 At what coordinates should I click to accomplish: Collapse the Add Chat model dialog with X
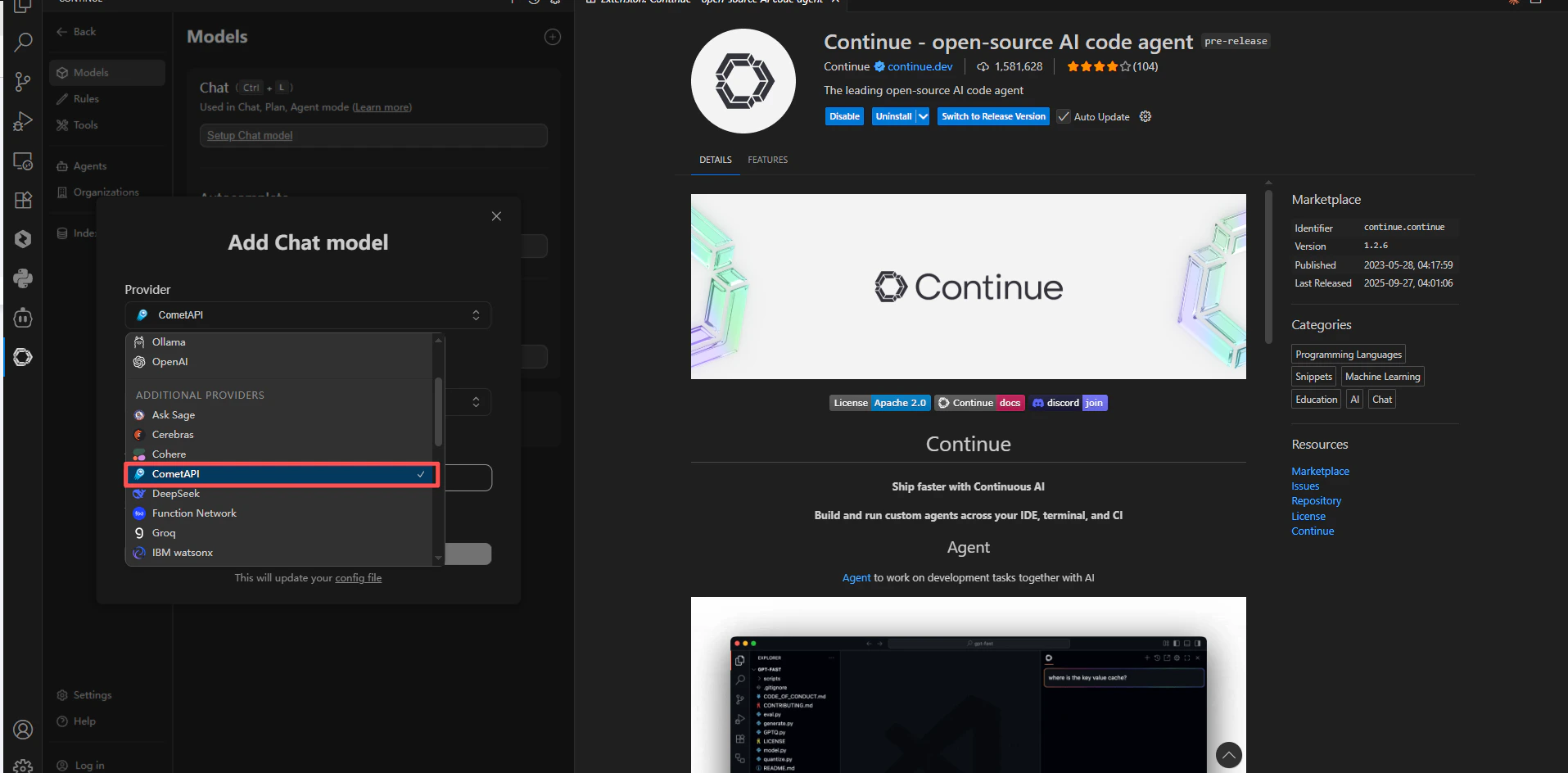(x=495, y=215)
